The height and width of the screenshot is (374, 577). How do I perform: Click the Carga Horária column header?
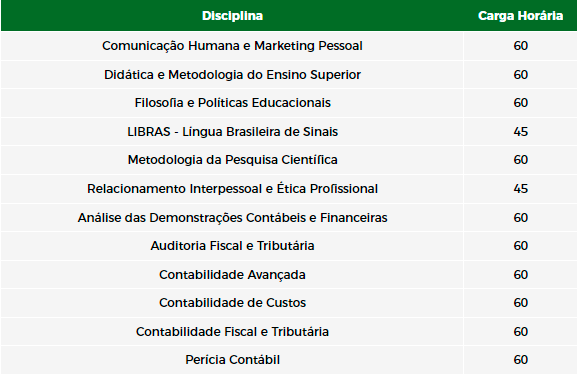point(520,16)
